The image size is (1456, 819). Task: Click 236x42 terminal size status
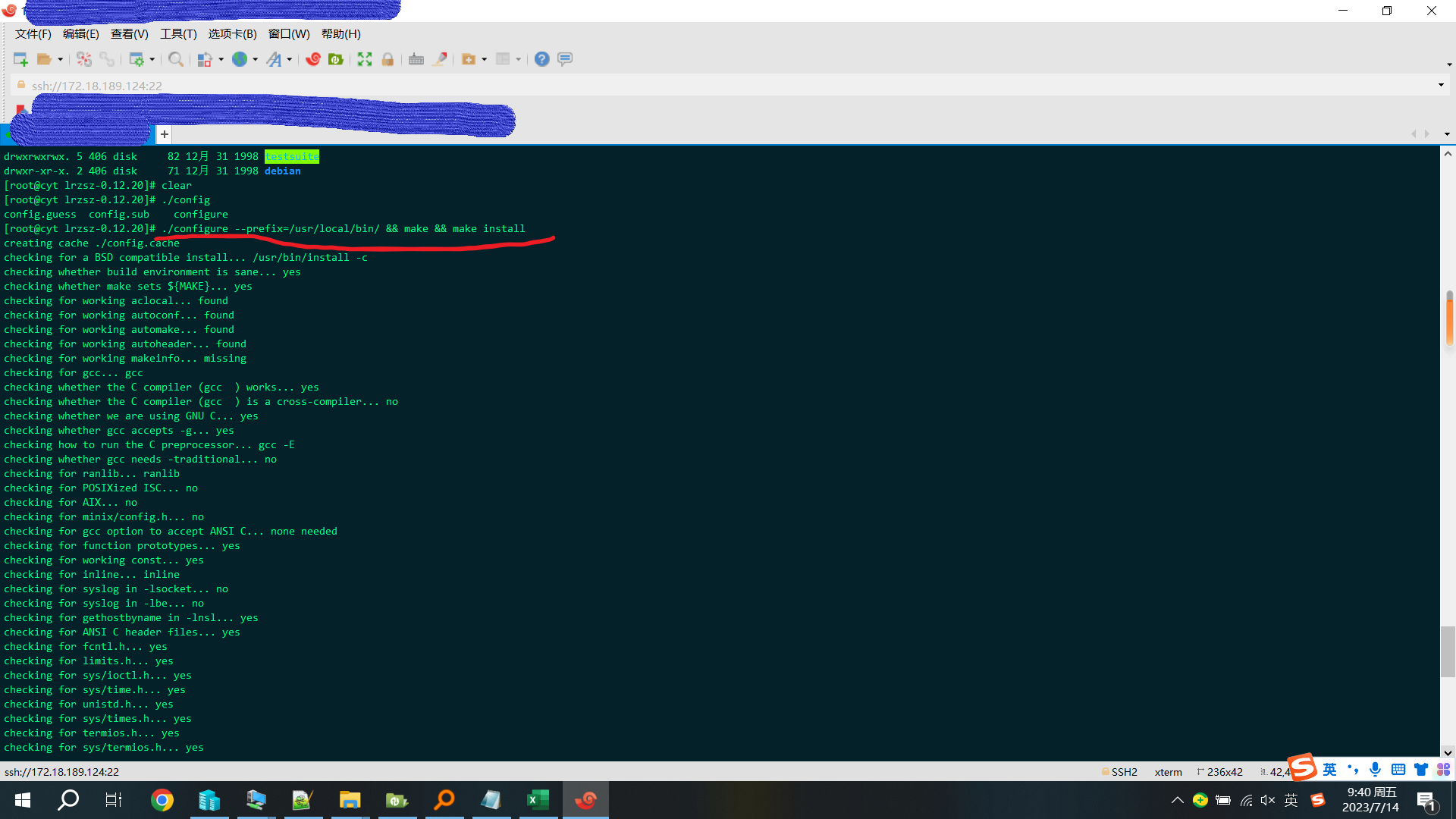click(x=1220, y=772)
